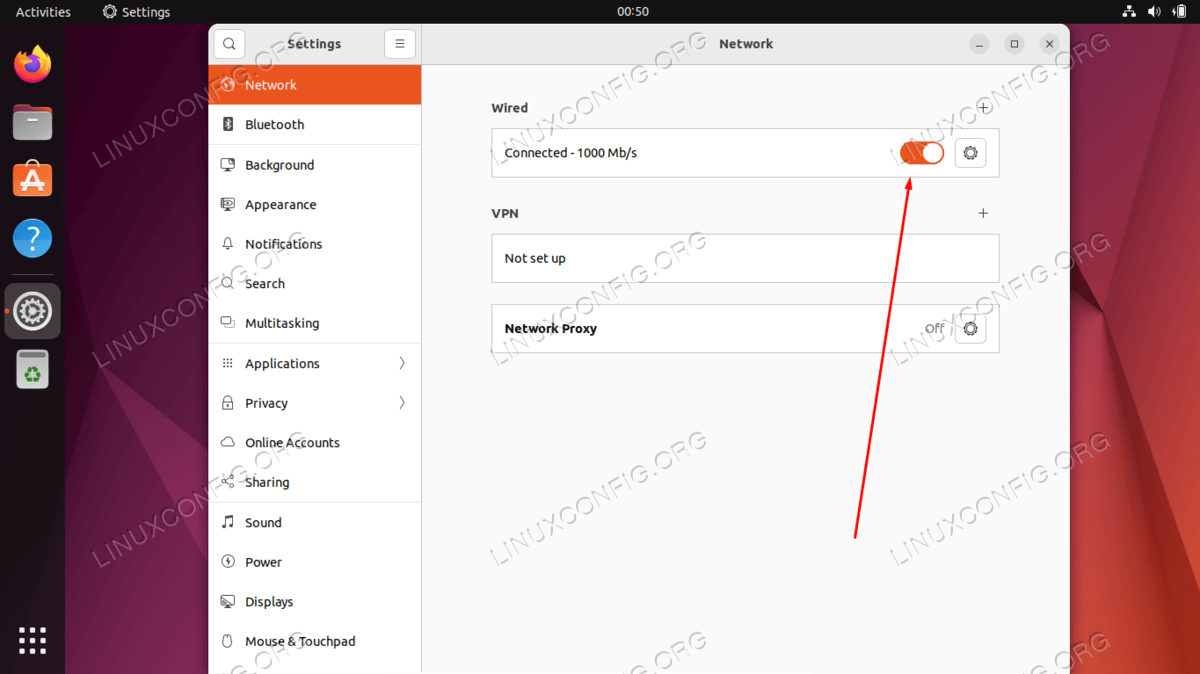Viewport: 1200px width, 674px height.
Task: Click the Bluetooth icon in sidebar
Action: pyautogui.click(x=227, y=125)
